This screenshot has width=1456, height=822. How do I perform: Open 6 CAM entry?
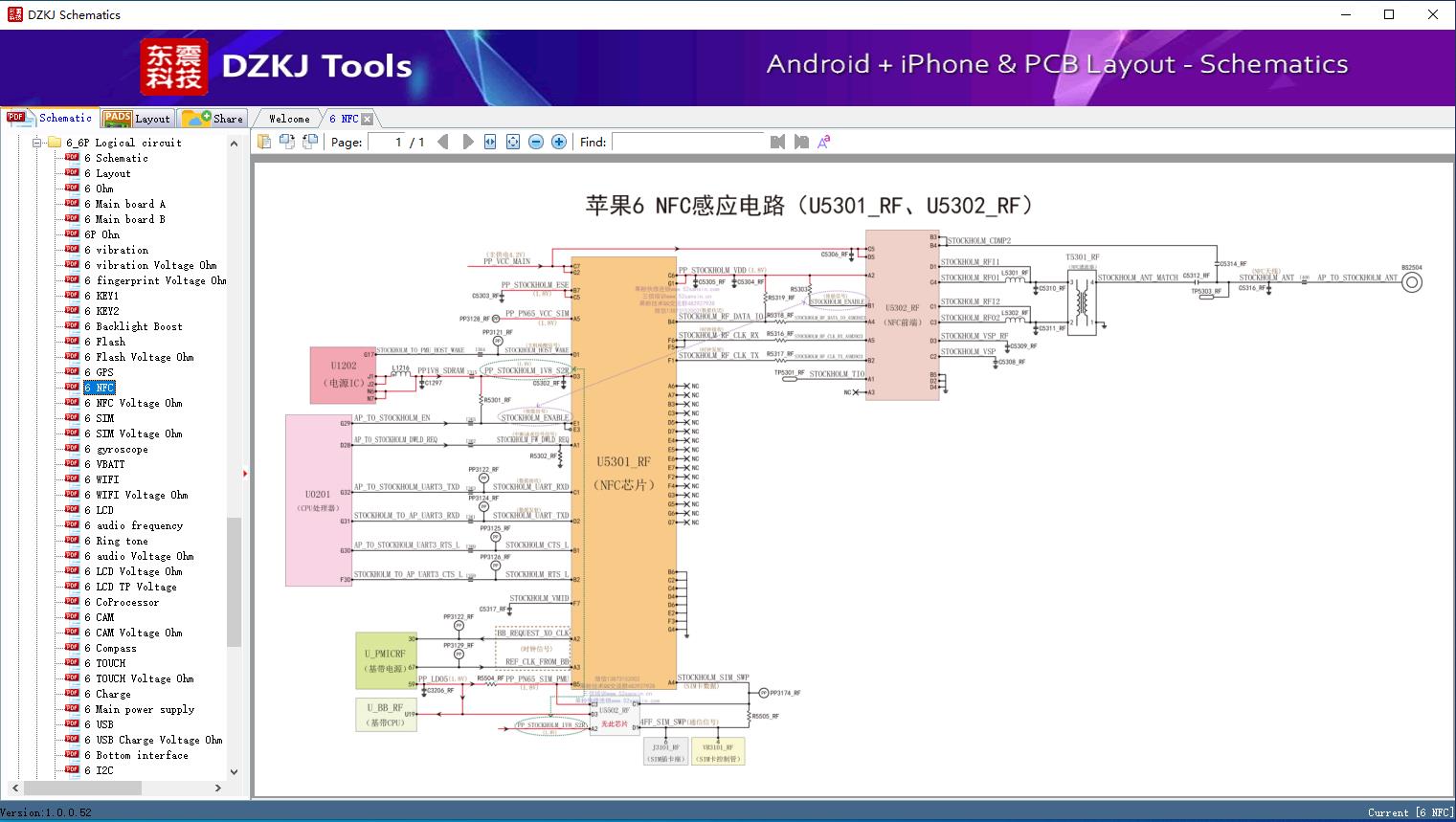pos(99,617)
